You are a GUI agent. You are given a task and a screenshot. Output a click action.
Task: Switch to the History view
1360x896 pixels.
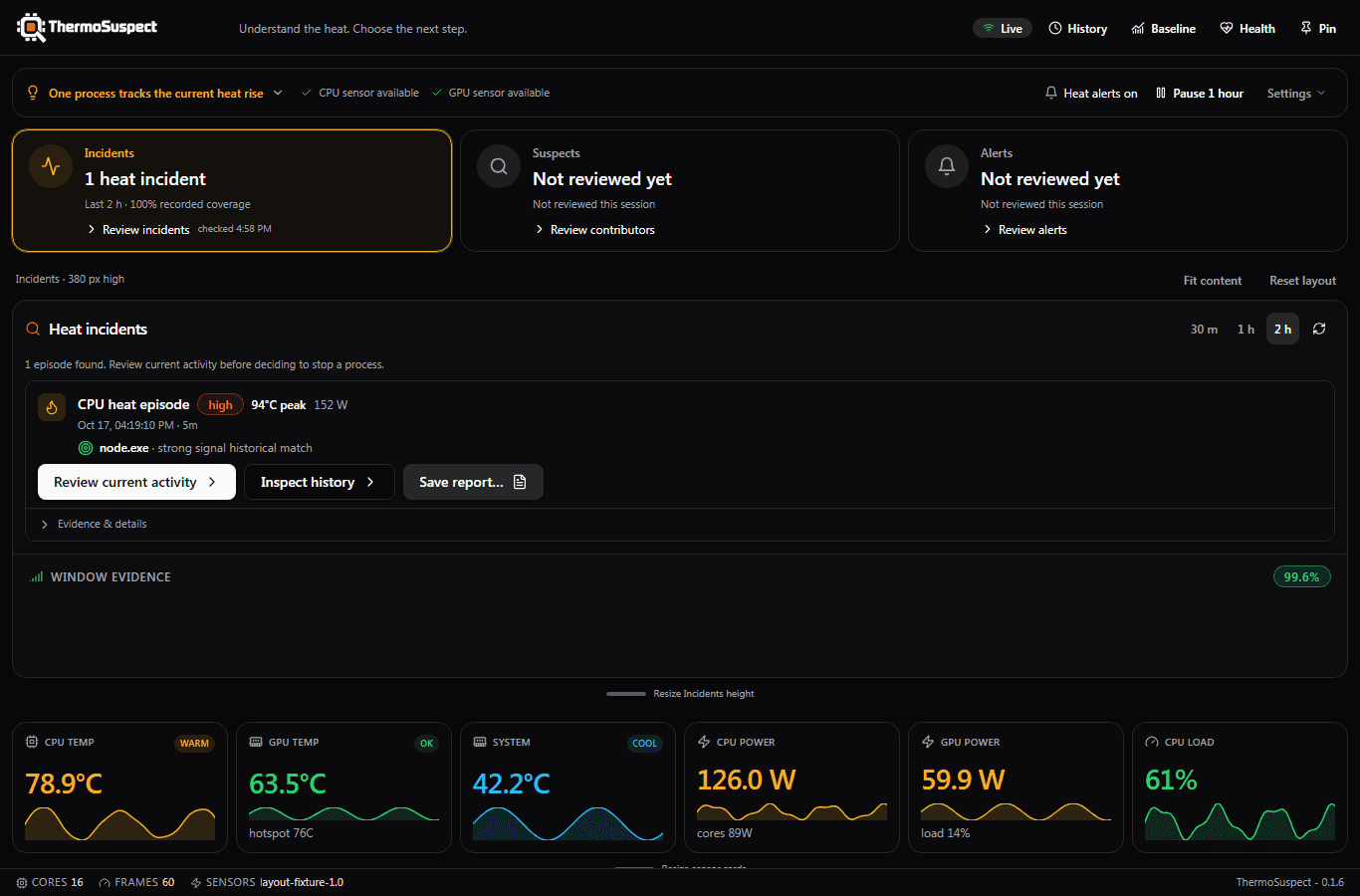pos(1078,28)
